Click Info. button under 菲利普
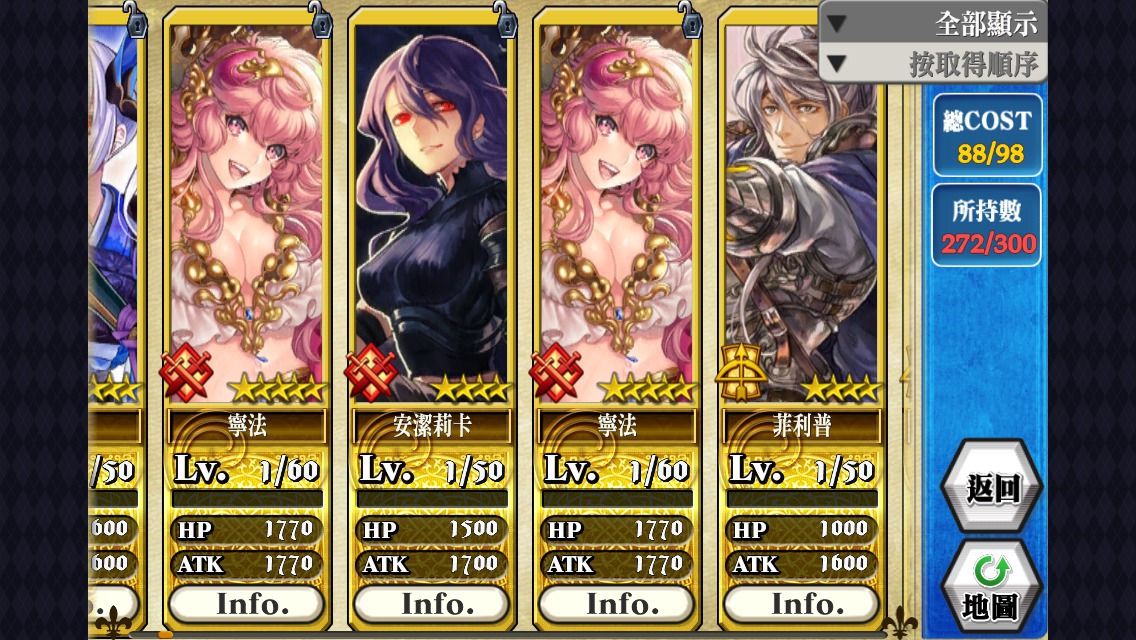This screenshot has height=640, width=1136. [803, 604]
